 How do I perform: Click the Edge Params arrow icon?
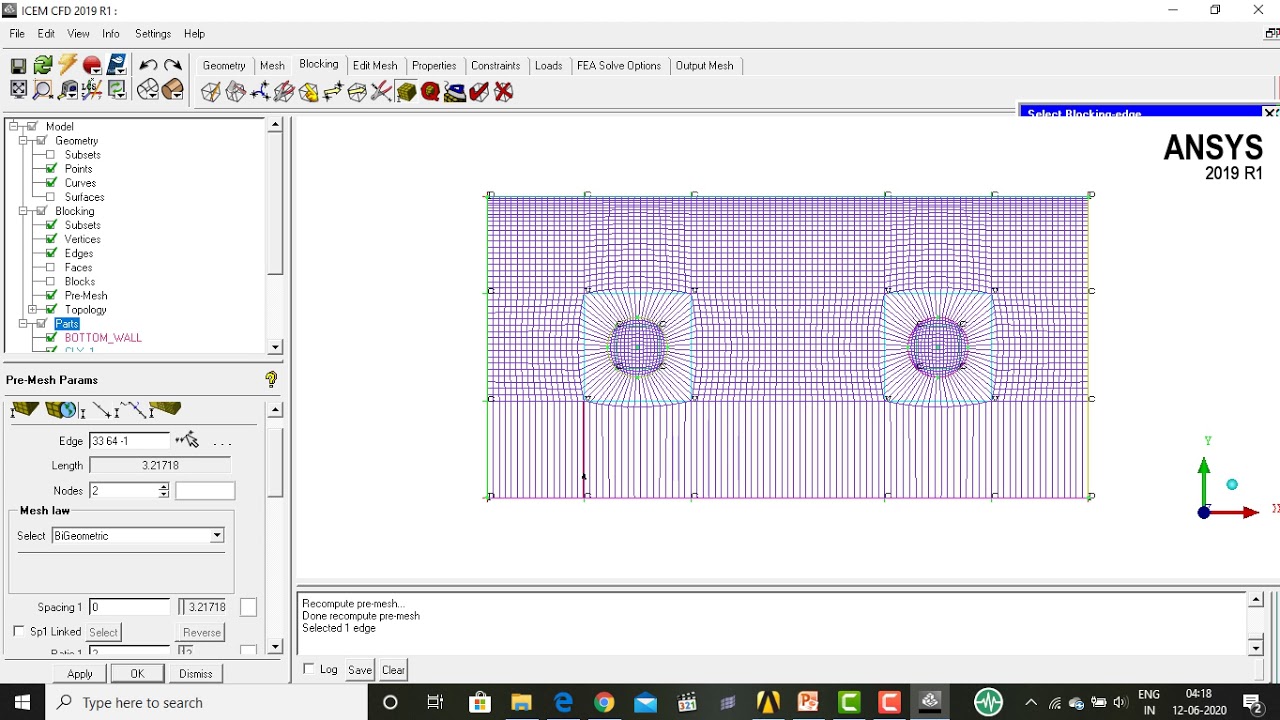click(104, 410)
